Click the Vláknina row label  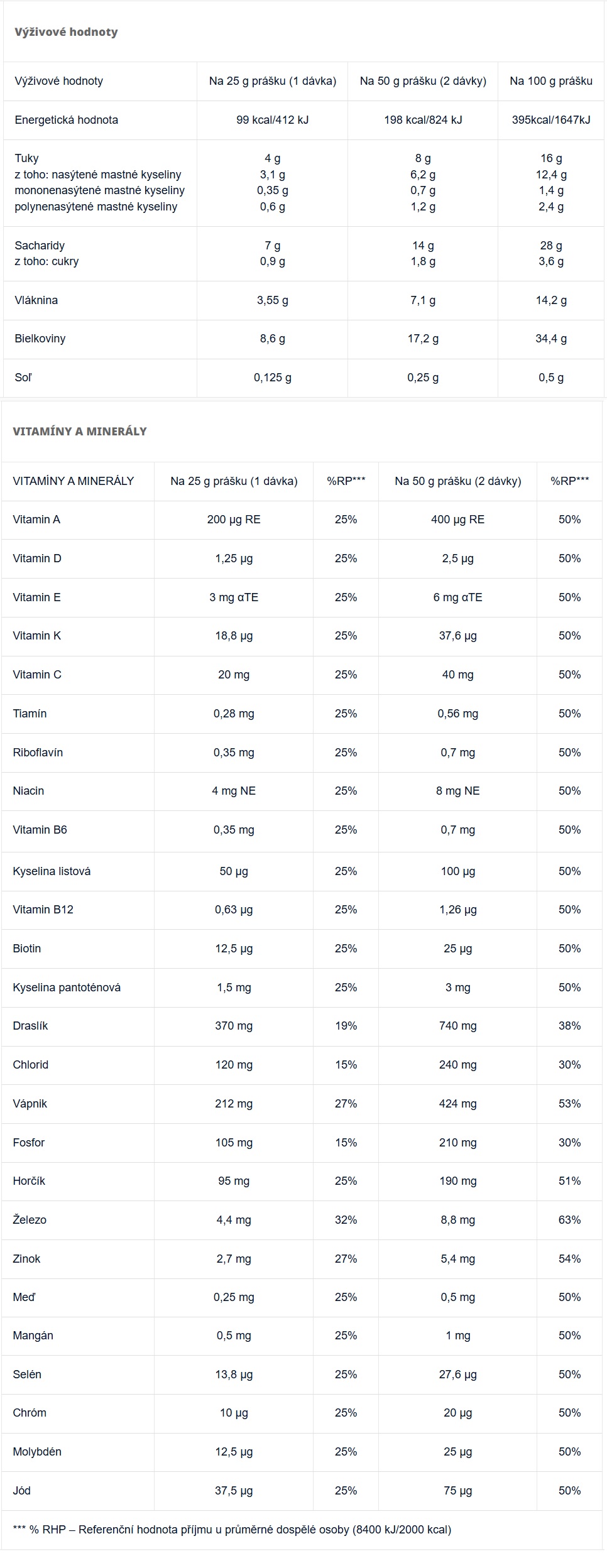[x=36, y=300]
